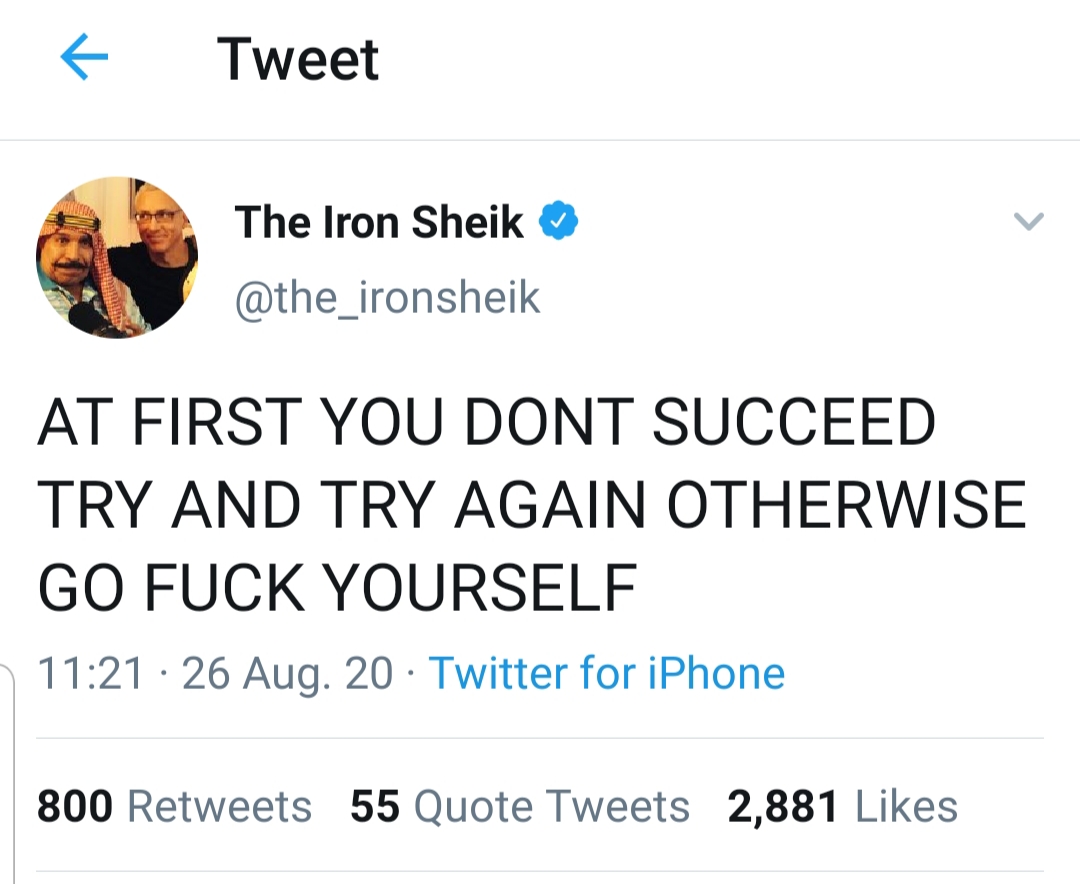Click the blue verified badge

point(559,221)
